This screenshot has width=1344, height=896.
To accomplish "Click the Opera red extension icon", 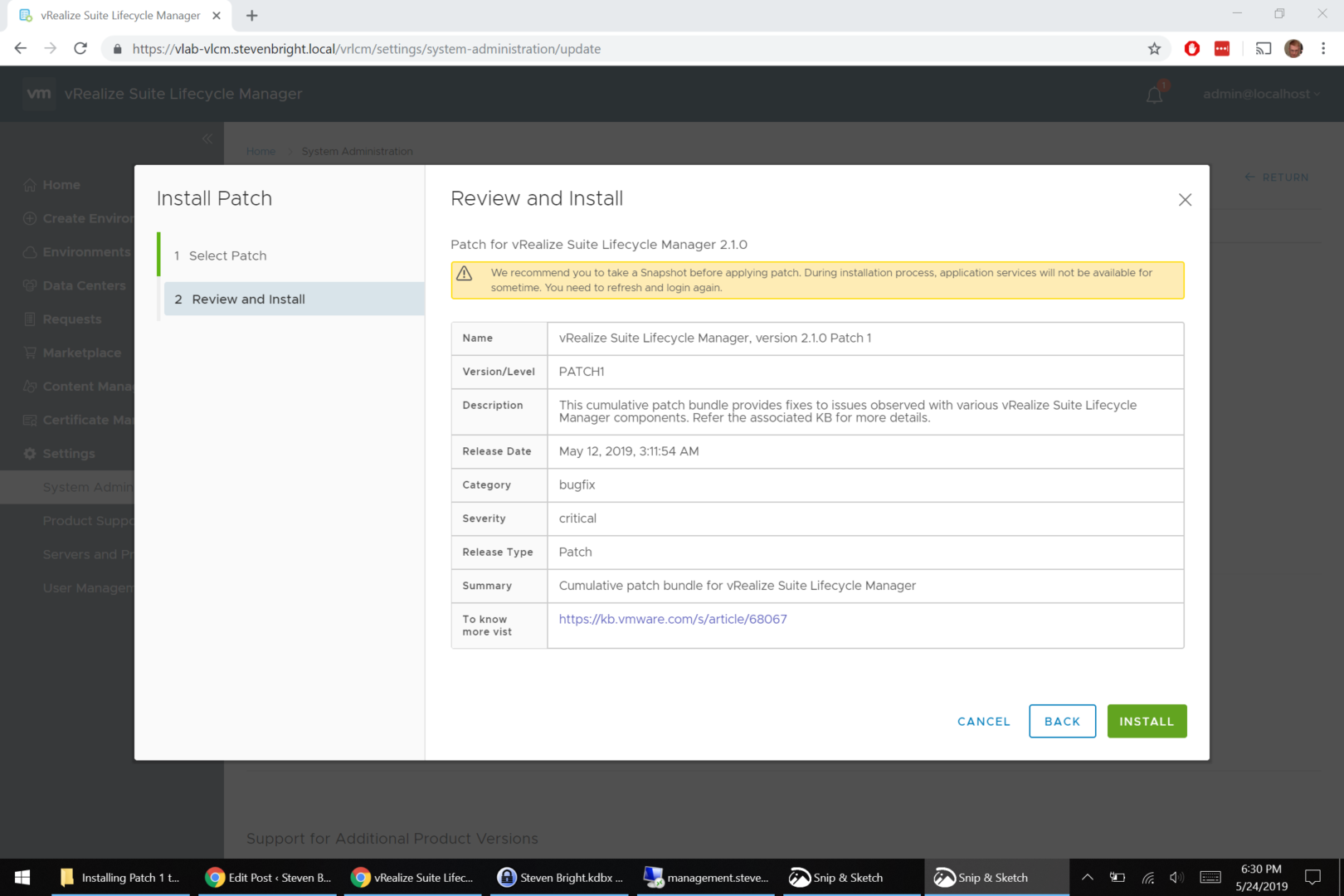I will (1191, 49).
